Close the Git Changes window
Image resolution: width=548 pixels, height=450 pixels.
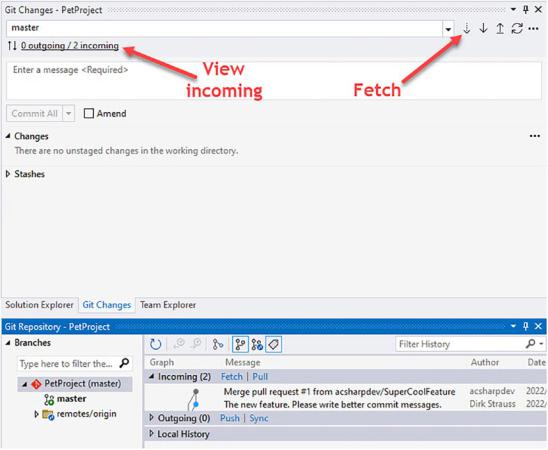click(x=539, y=9)
